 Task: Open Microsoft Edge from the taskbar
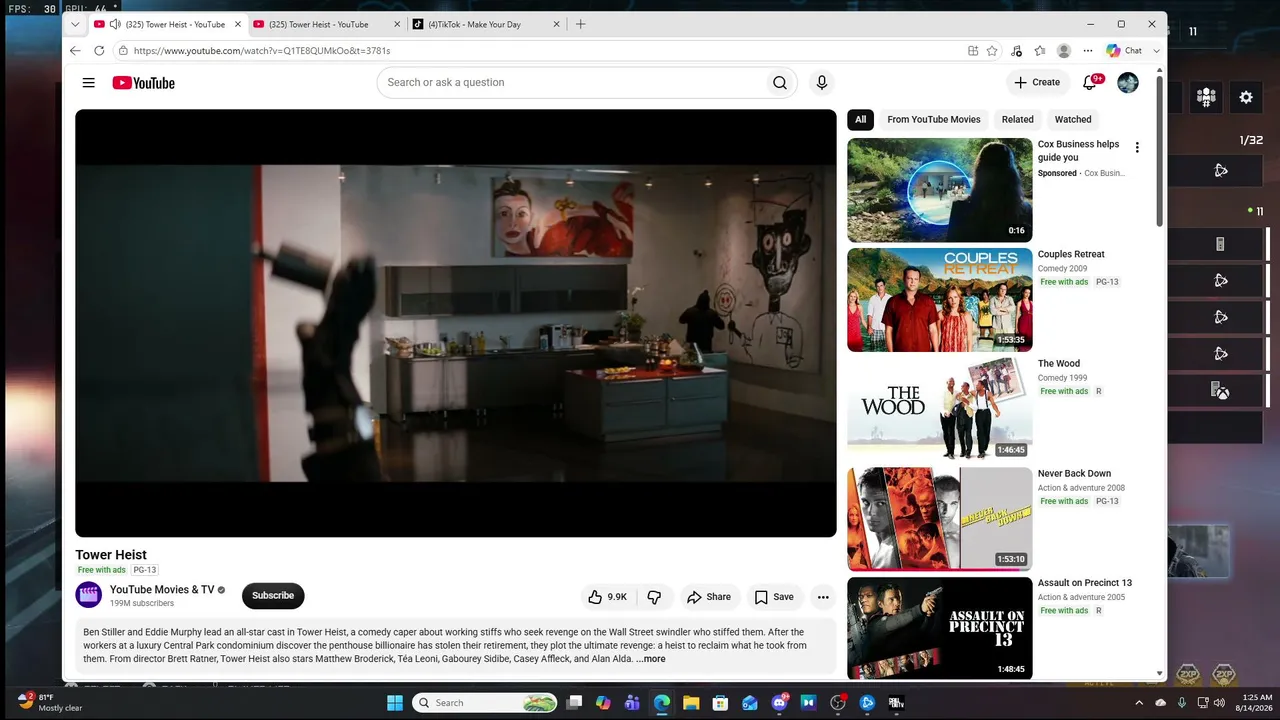click(x=662, y=703)
